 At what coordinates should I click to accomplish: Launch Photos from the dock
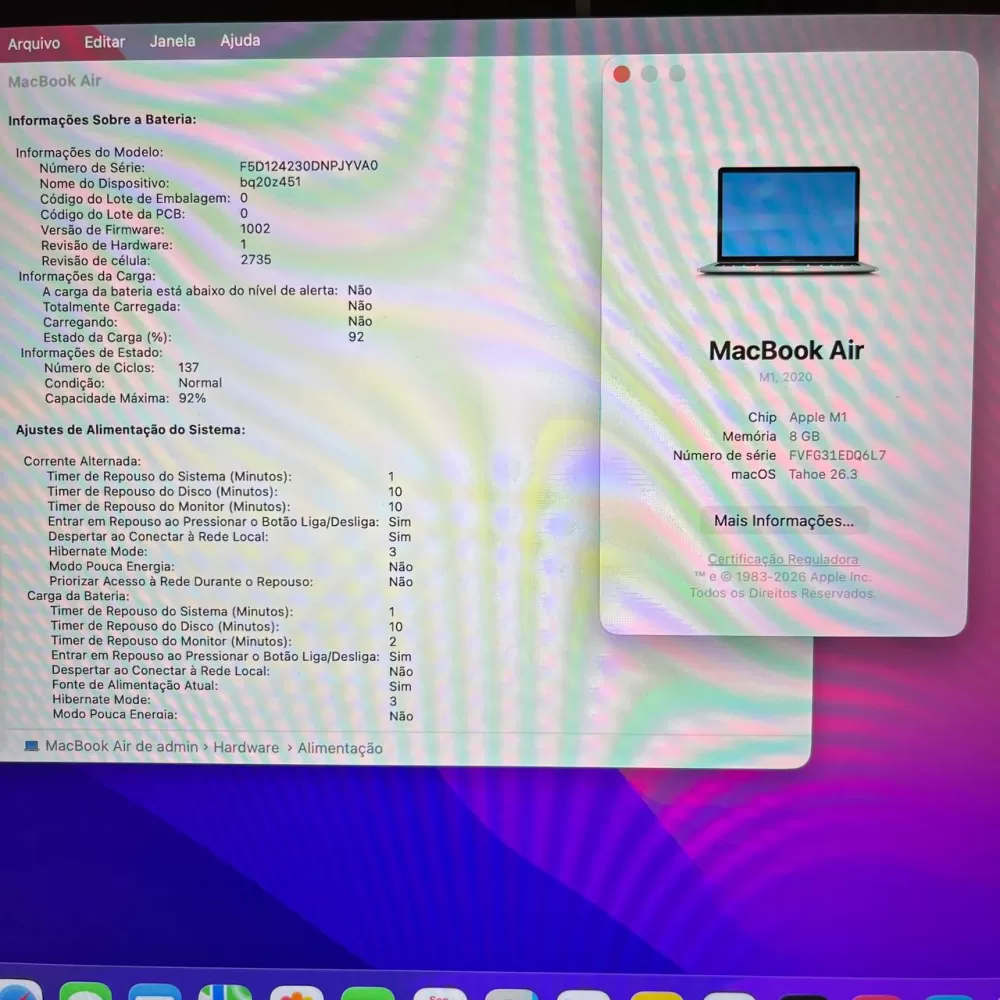296,992
